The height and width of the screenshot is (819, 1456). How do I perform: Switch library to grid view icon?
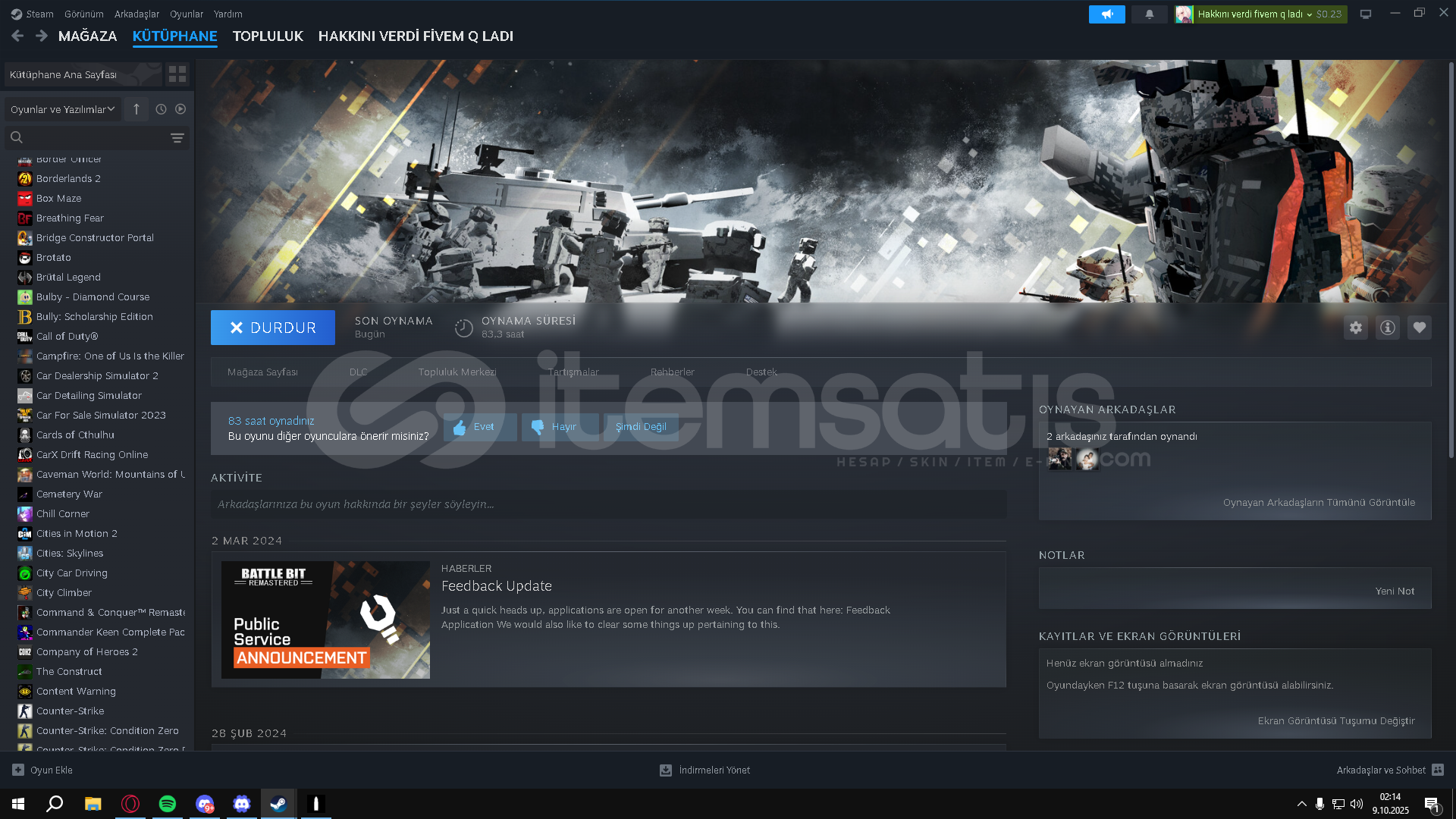tap(177, 74)
